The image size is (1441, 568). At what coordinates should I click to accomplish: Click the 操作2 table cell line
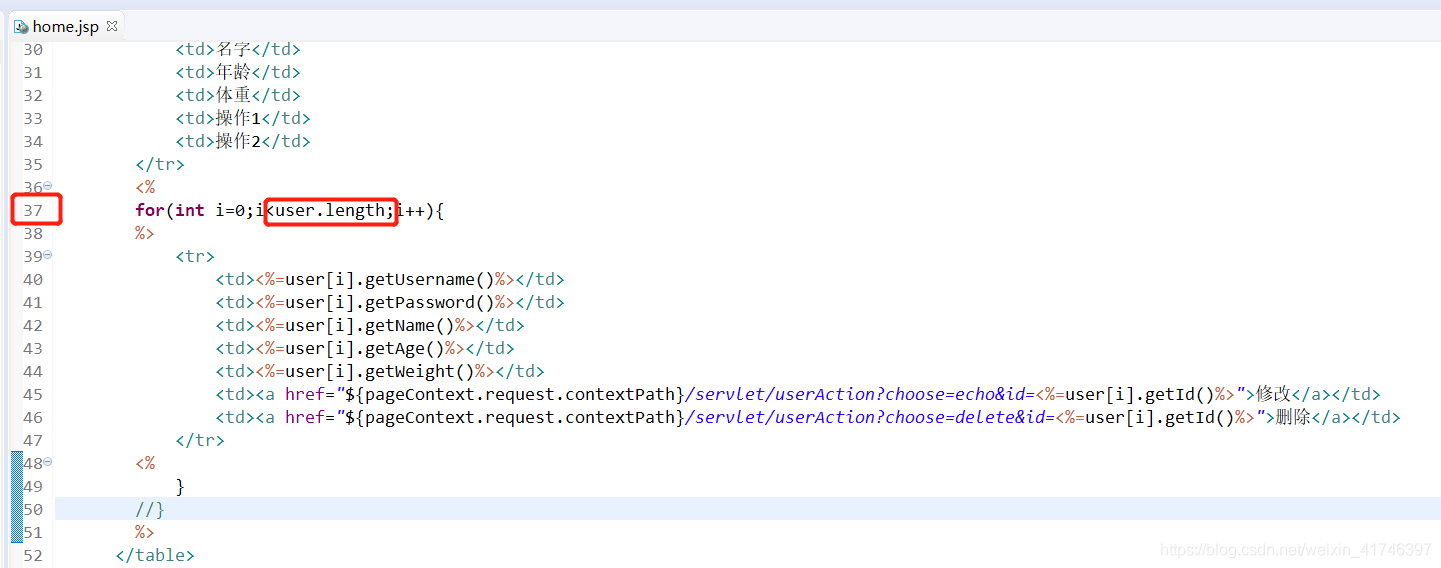(x=243, y=141)
